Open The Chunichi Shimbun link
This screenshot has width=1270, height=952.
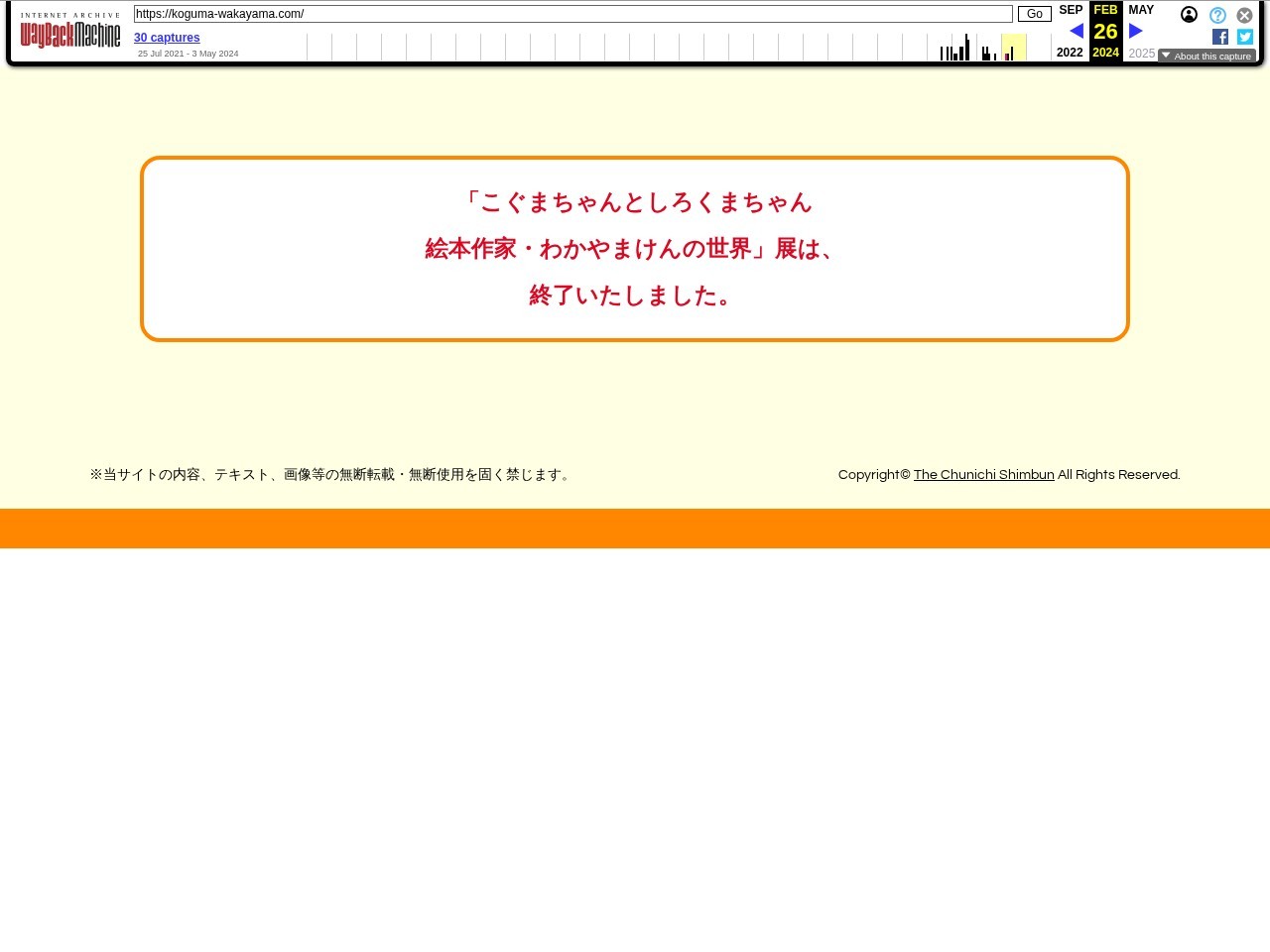click(x=983, y=475)
